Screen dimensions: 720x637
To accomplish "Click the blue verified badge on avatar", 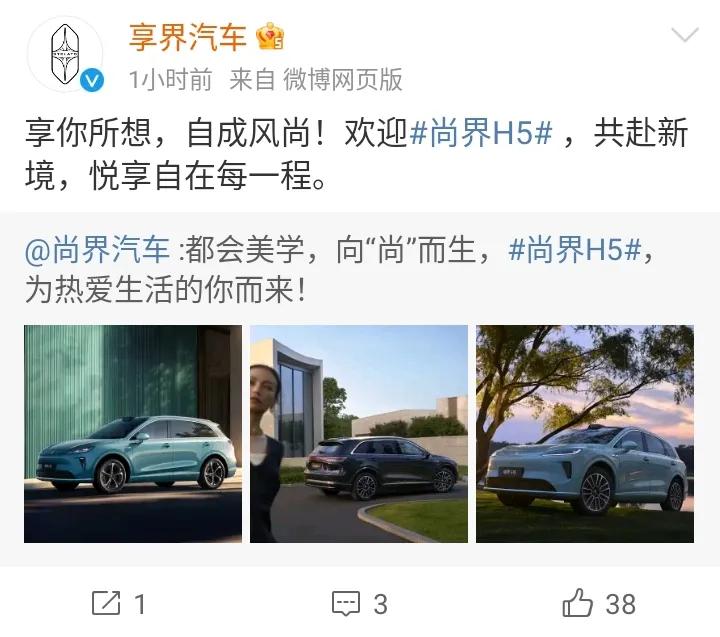I will [92, 80].
